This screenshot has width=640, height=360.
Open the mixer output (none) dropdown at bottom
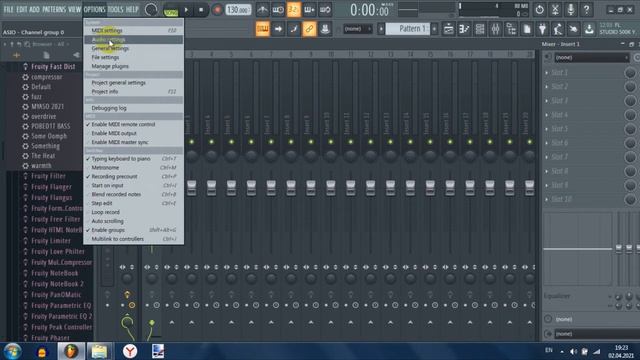pyautogui.click(x=596, y=334)
